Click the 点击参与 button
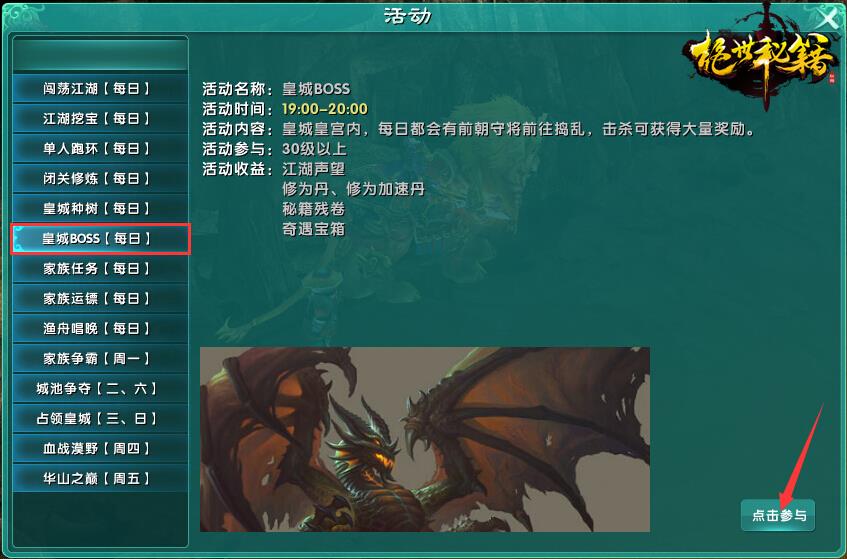Screen dimensions: 847x559 pyautogui.click(x=778, y=515)
